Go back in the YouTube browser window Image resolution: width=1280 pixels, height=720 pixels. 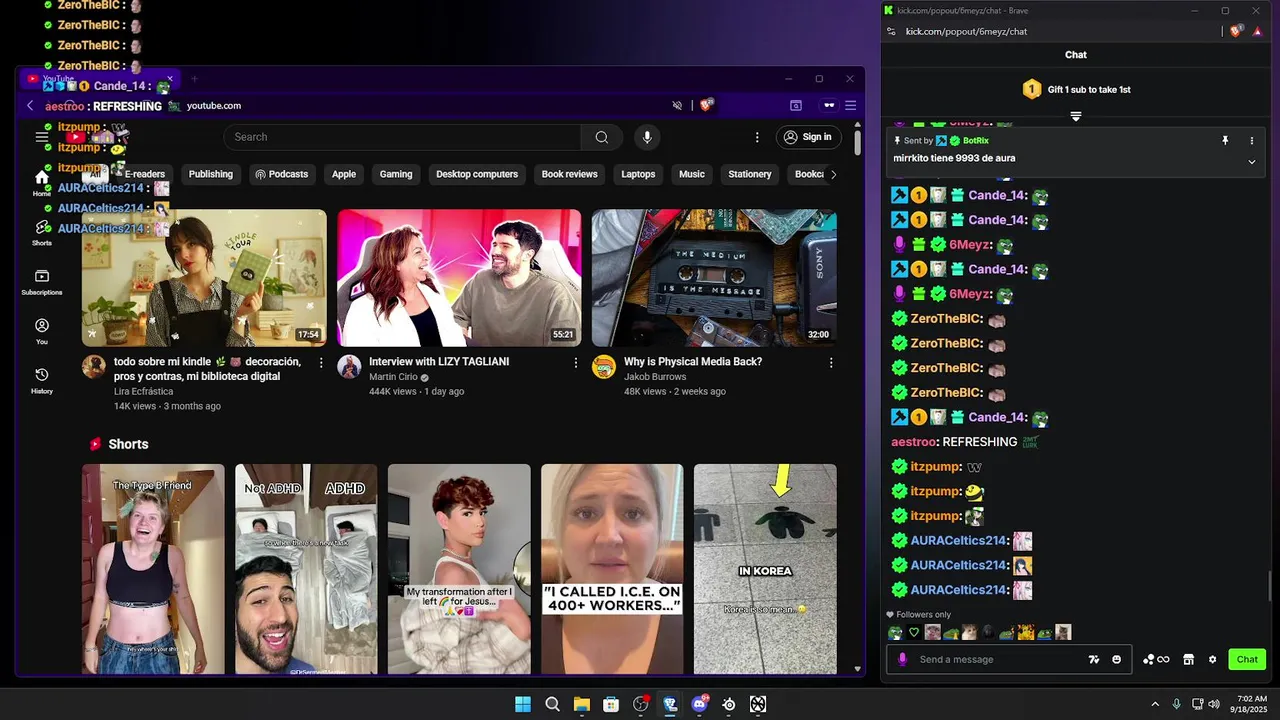[x=30, y=105]
